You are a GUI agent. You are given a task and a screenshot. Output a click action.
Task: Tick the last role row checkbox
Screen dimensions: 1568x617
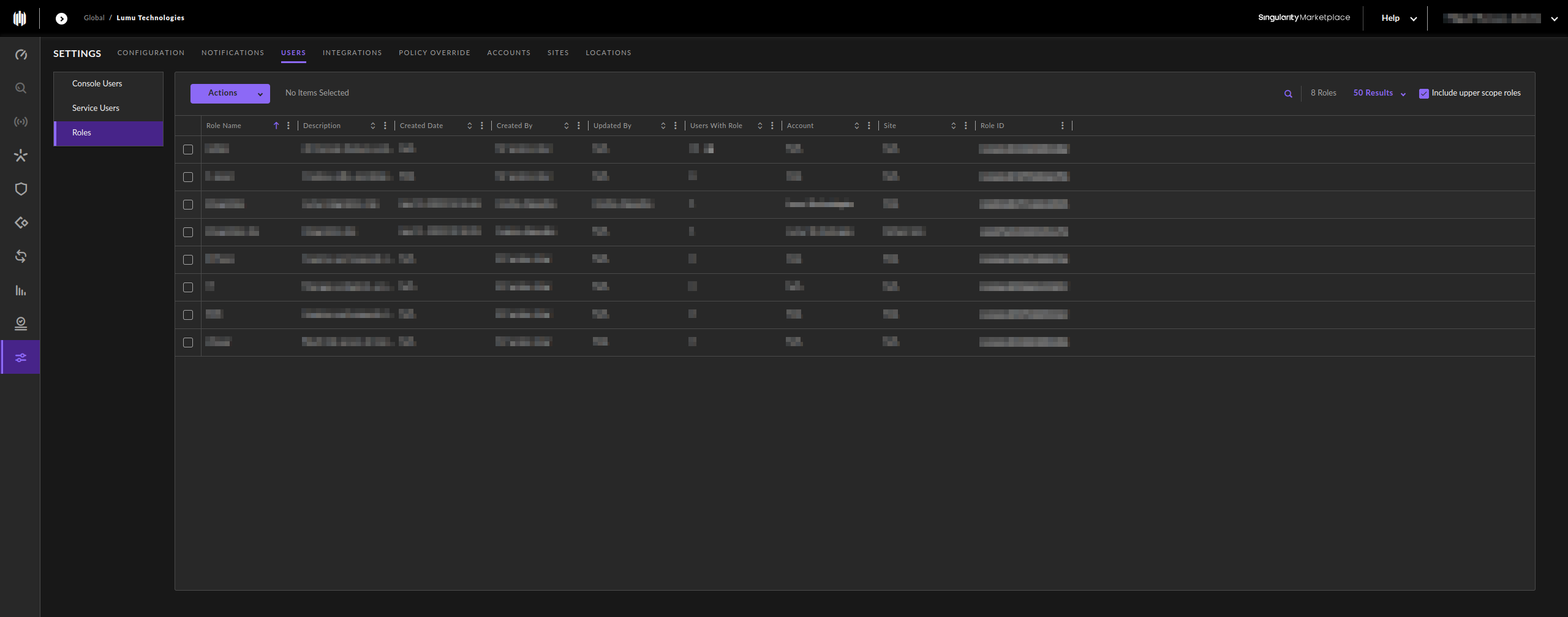(188, 343)
